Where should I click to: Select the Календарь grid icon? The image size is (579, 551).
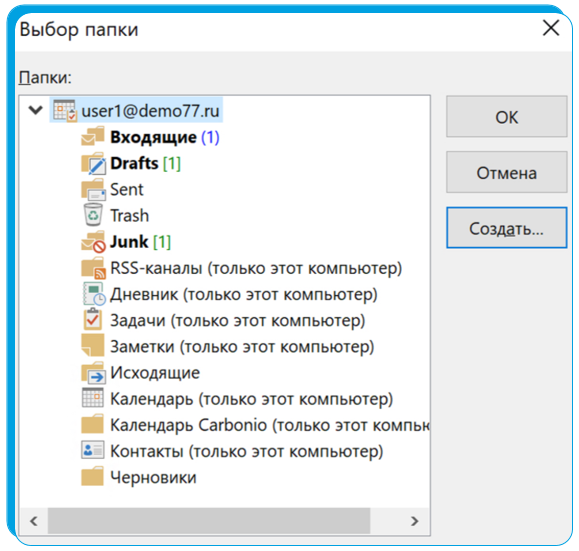(x=92, y=398)
